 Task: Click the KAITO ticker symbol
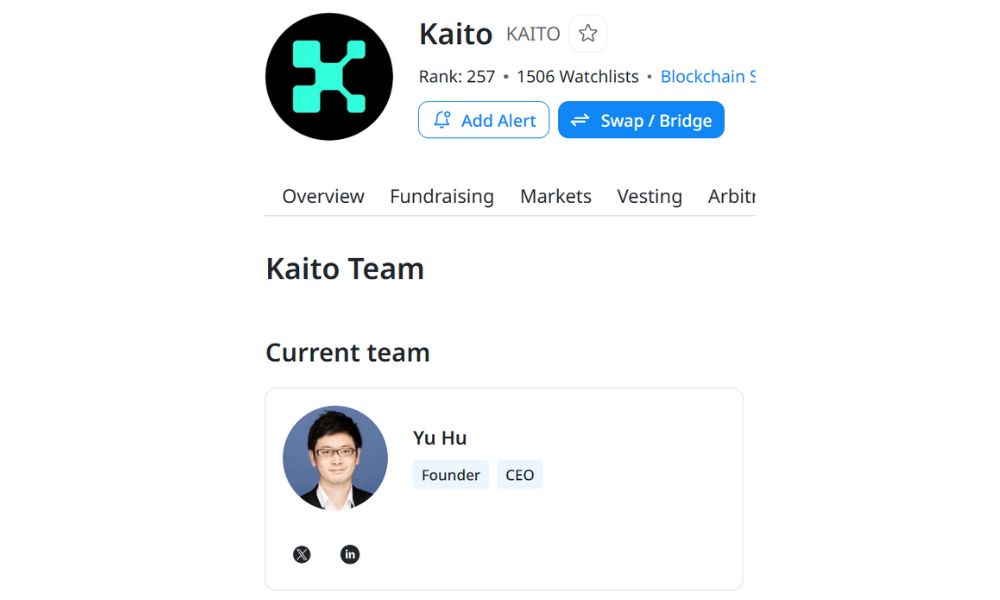point(531,33)
